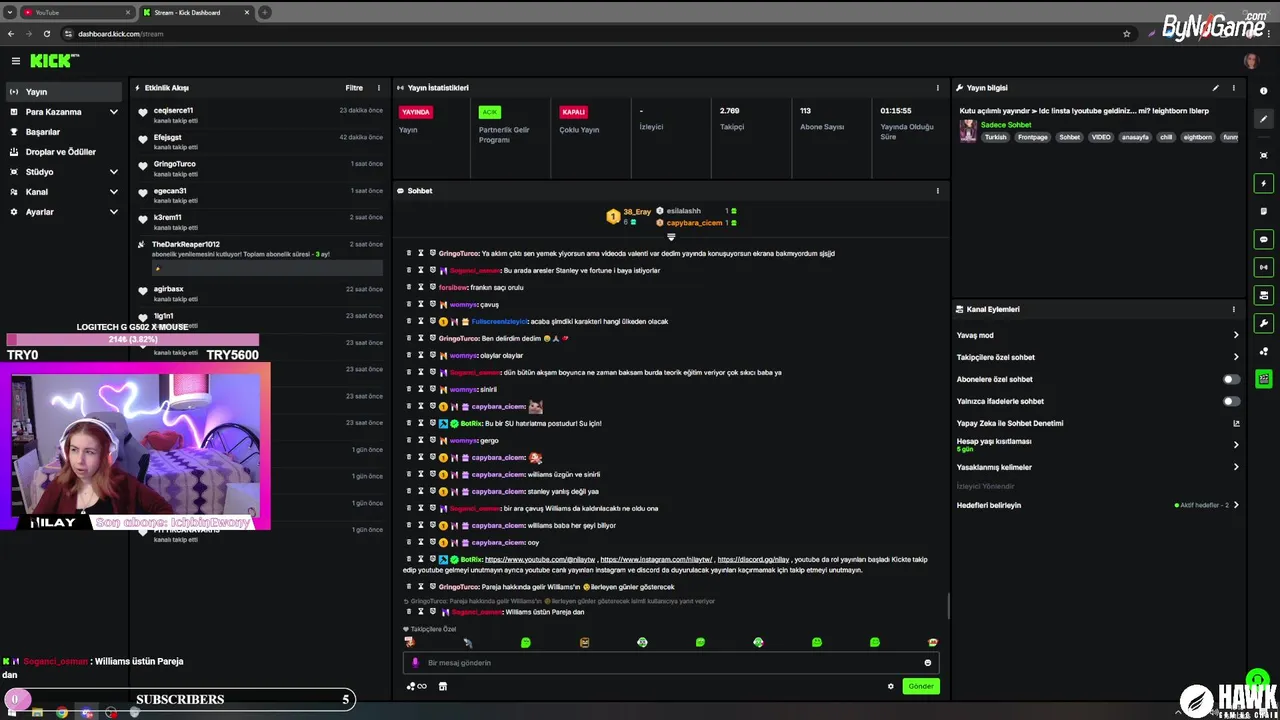Viewport: 1280px width, 720px height.
Task: Click the info icon in right toolbar
Action: click(1264, 91)
